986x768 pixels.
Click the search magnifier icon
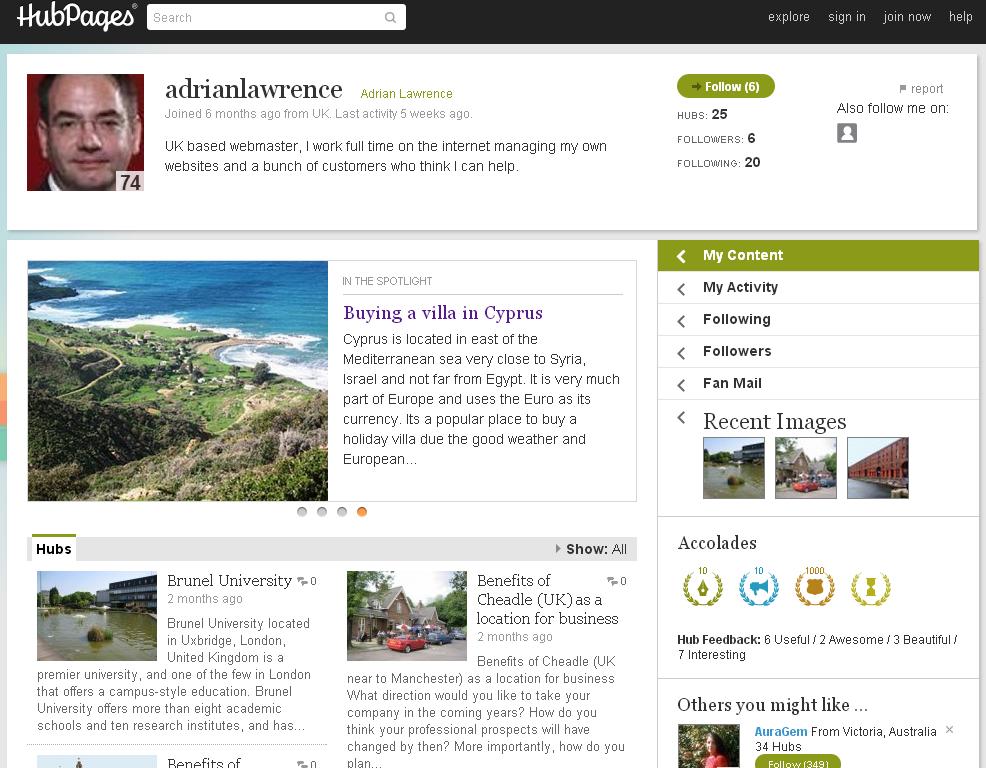(391, 18)
